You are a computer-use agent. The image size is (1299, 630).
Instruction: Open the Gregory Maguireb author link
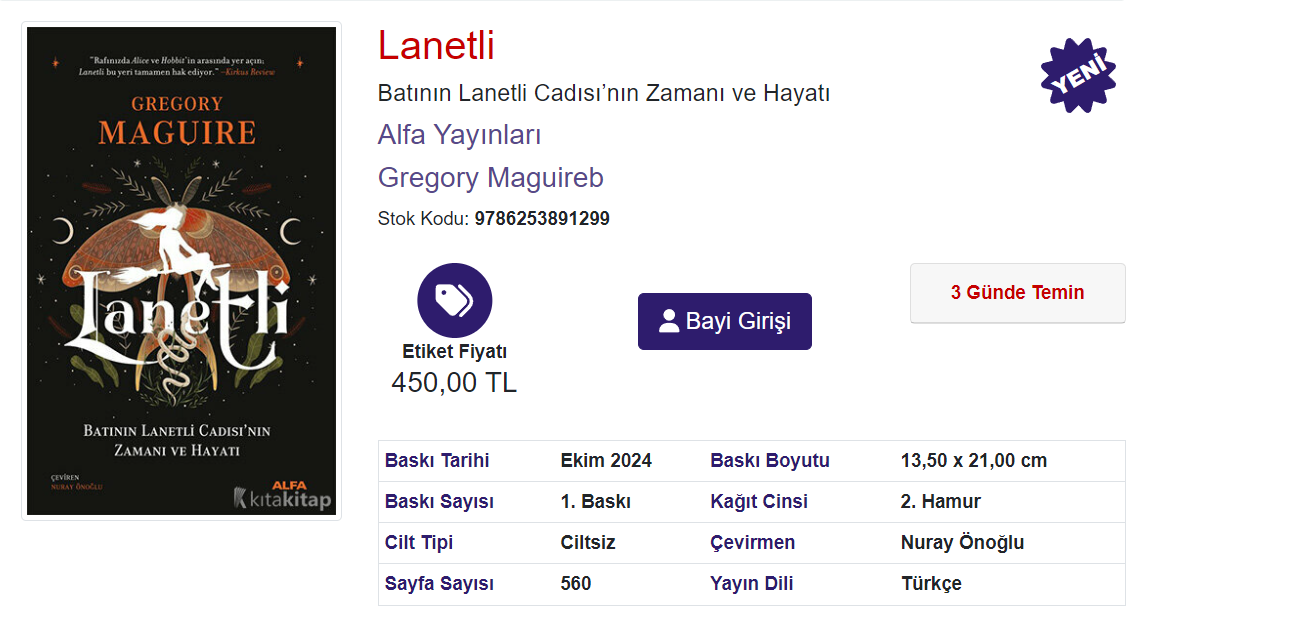point(490,178)
